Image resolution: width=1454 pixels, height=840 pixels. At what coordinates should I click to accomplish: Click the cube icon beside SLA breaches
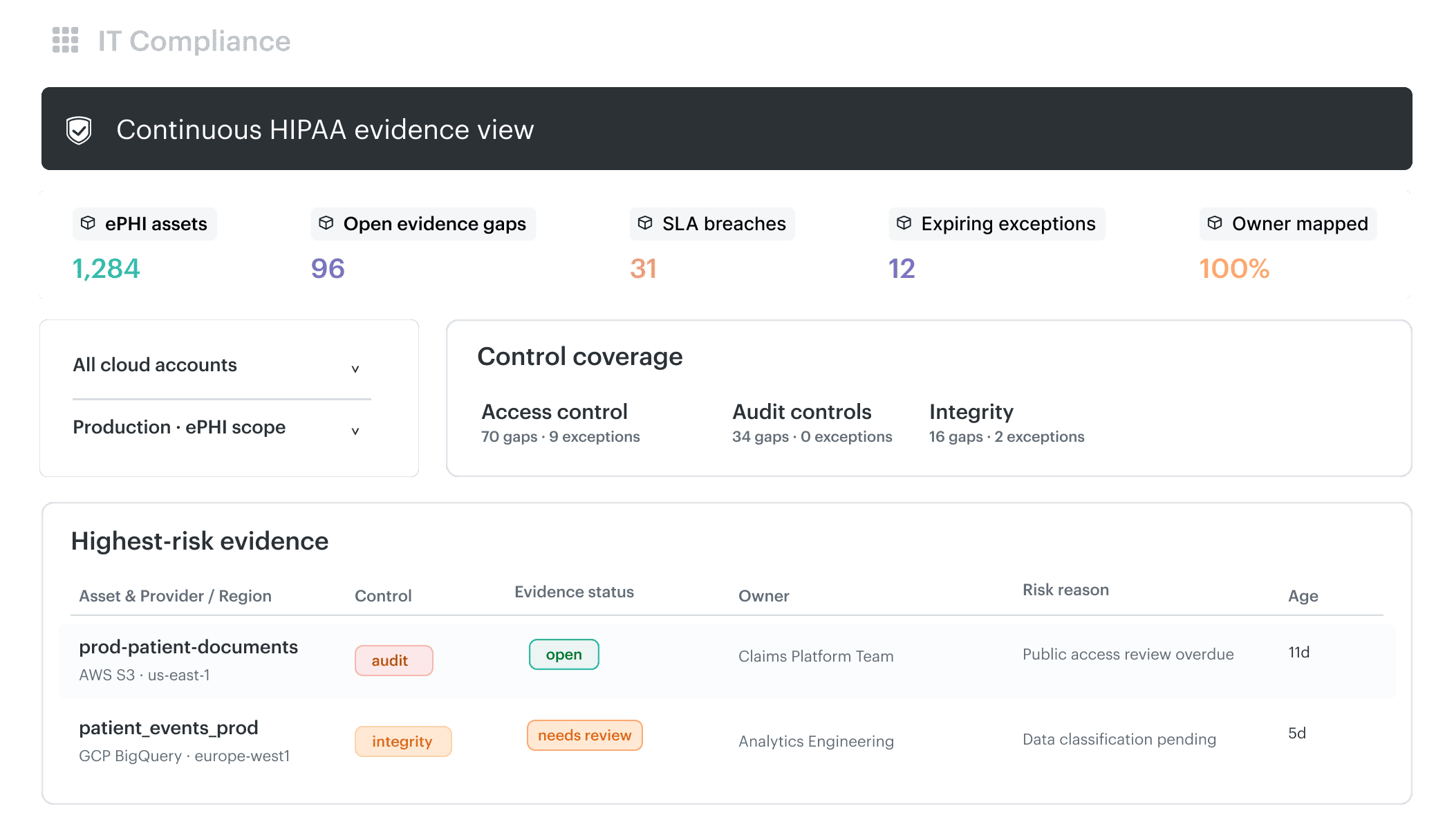(x=645, y=223)
